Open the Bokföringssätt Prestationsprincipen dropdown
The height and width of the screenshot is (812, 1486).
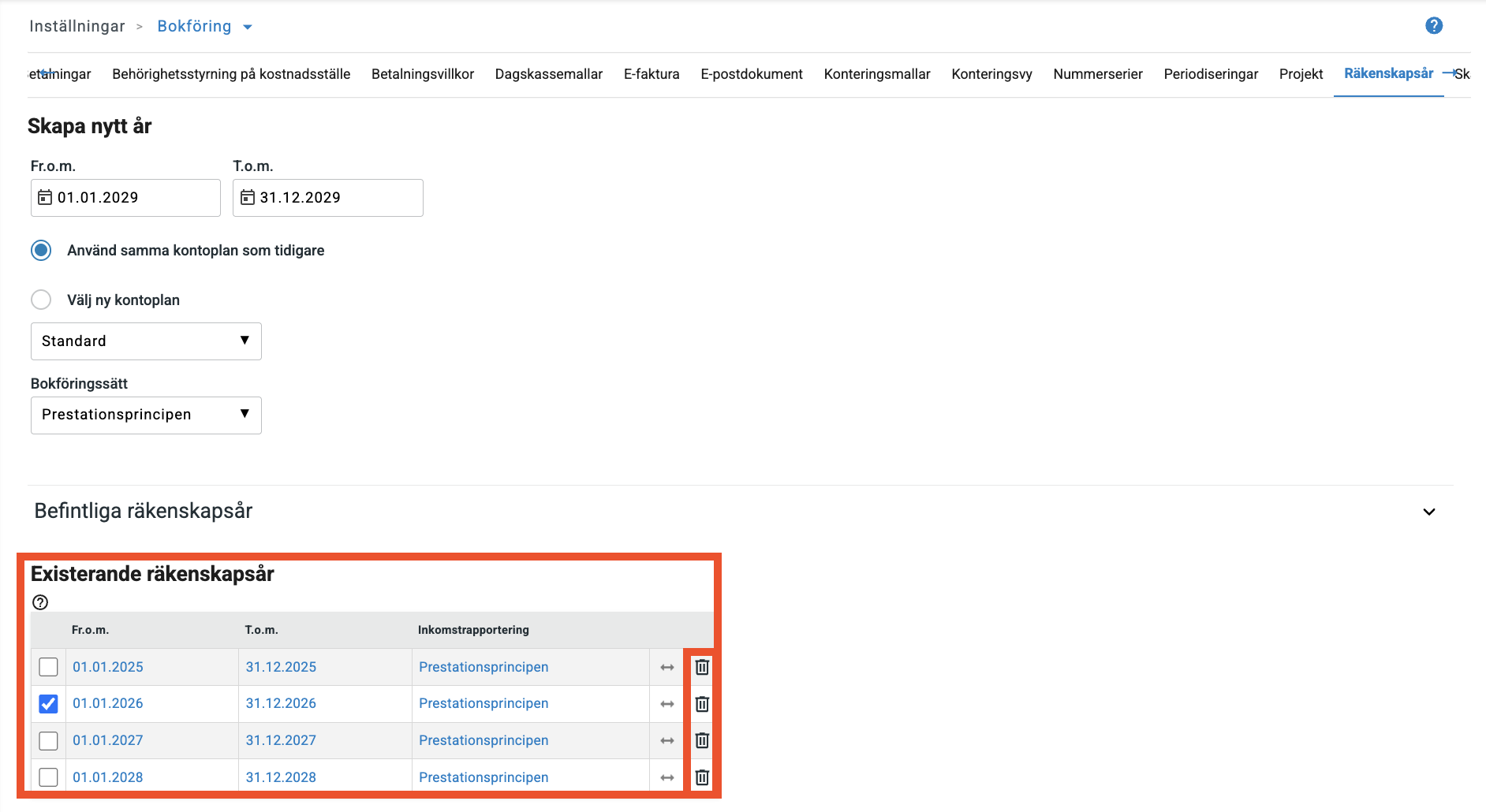tap(146, 415)
